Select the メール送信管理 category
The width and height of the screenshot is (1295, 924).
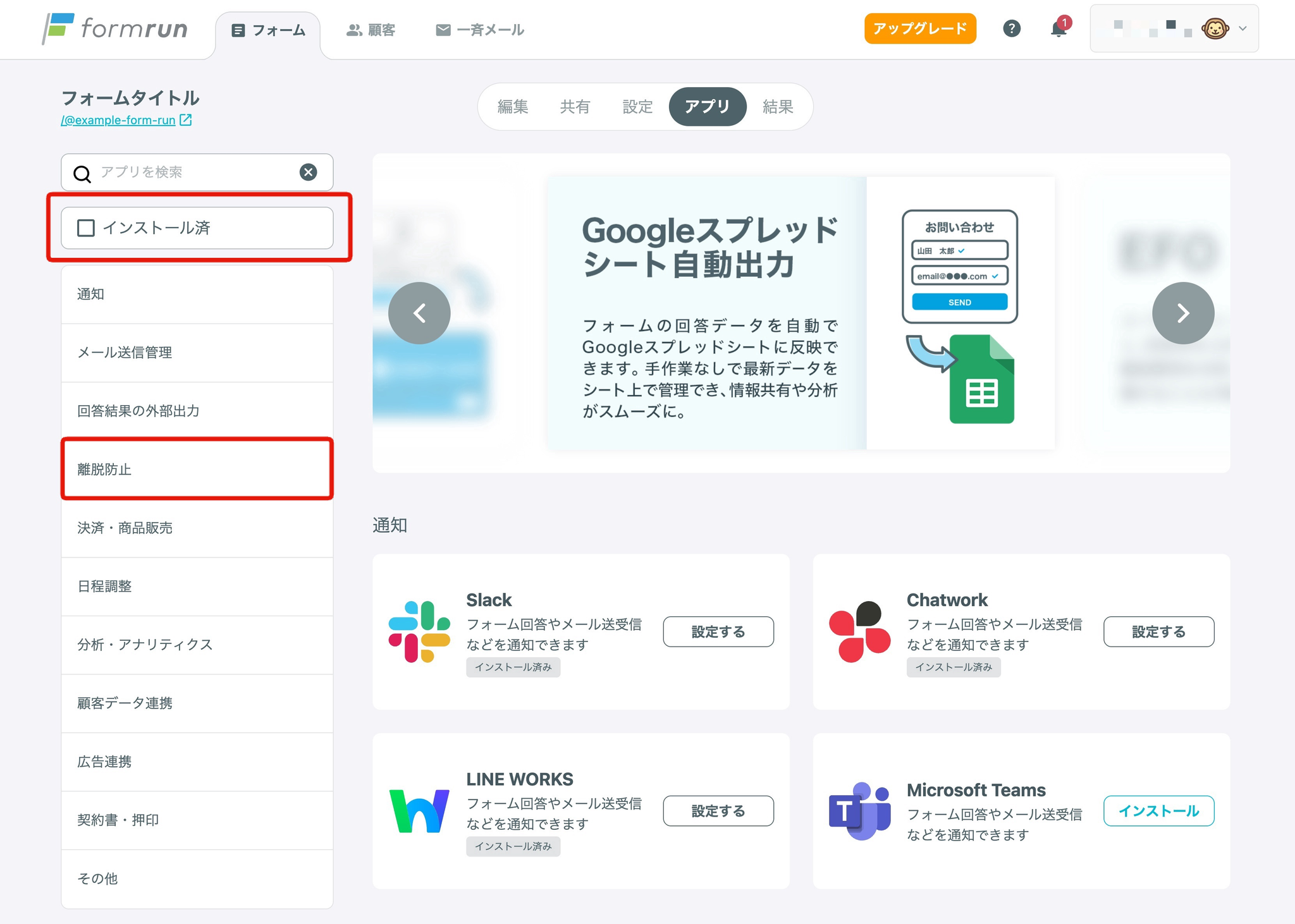[x=197, y=353]
